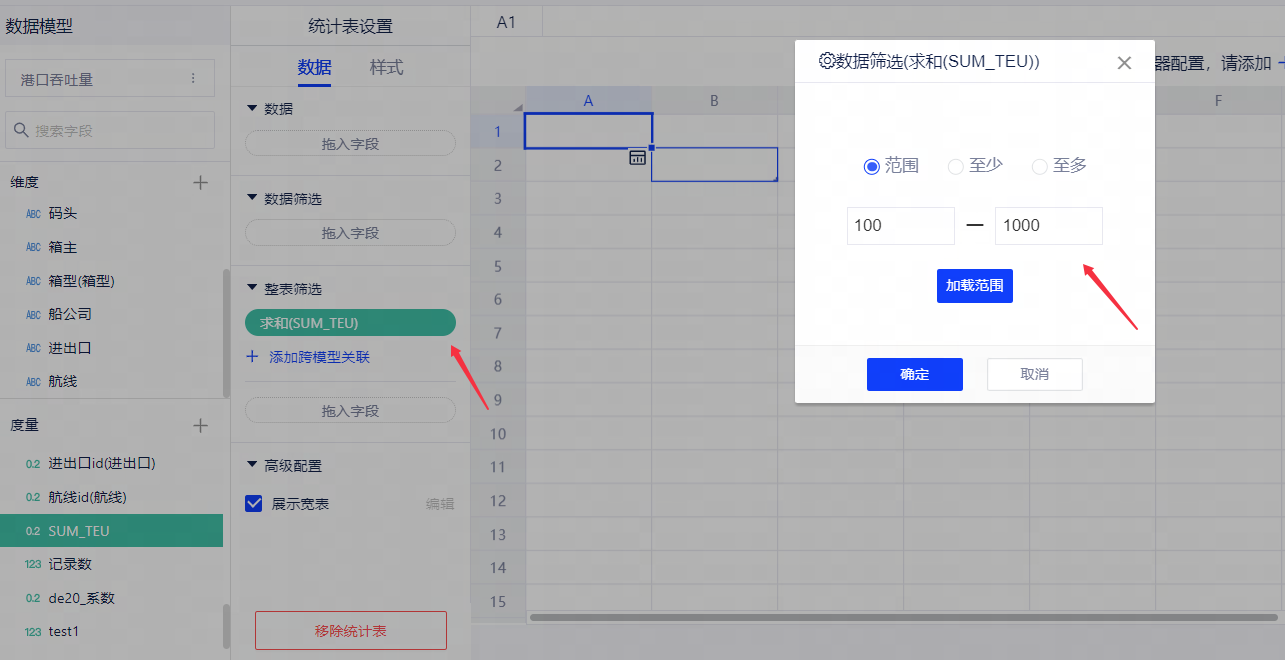Close the 数据筛选 dialog with X
This screenshot has width=1285, height=660.
point(1124,63)
